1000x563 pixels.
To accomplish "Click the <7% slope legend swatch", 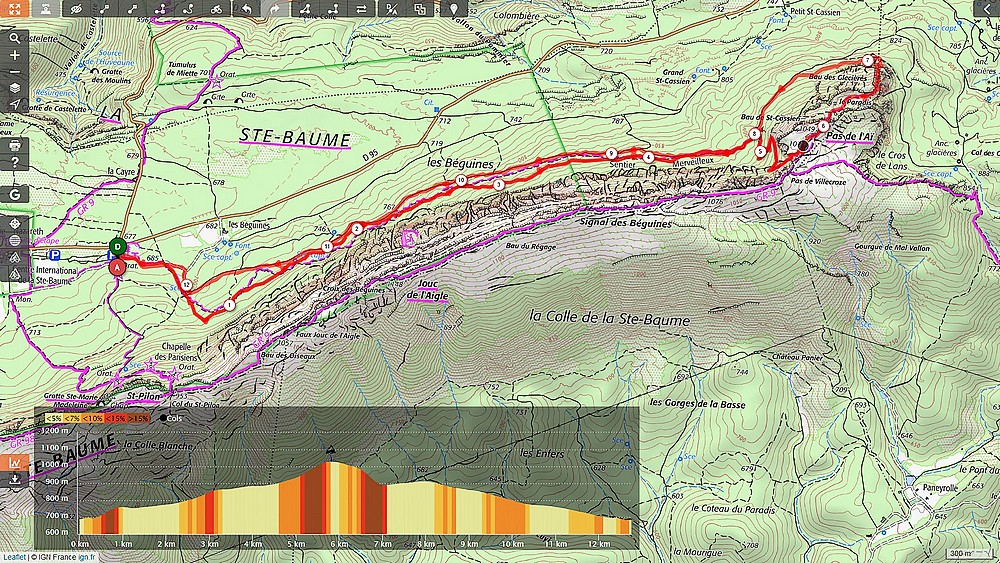I will pos(73,418).
